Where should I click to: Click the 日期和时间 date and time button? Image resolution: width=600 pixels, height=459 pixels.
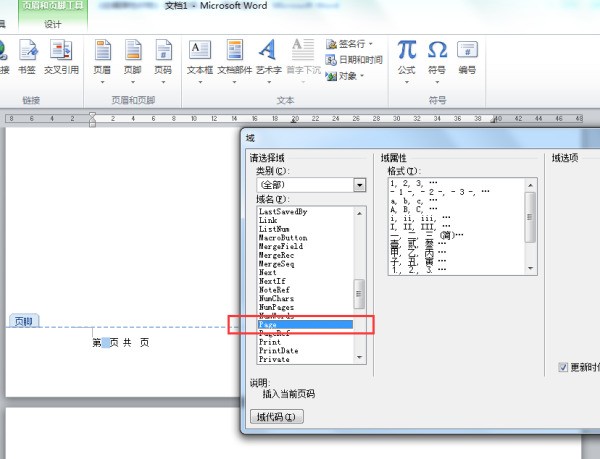pyautogui.click(x=354, y=60)
